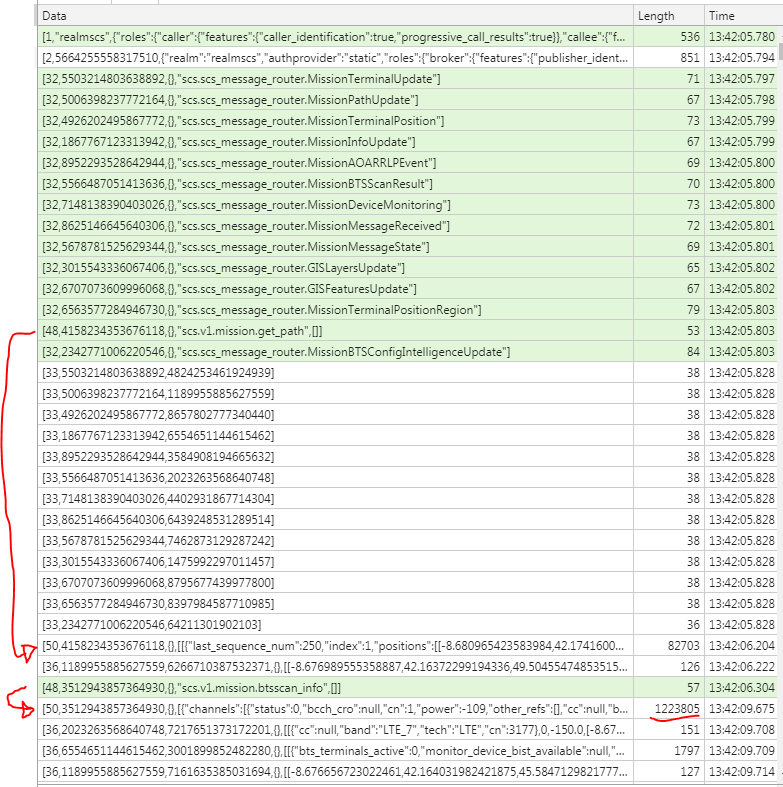Select the frame starting with [1,"realmscs"
Image resolution: width=783 pixels, height=787 pixels.
click(407, 37)
